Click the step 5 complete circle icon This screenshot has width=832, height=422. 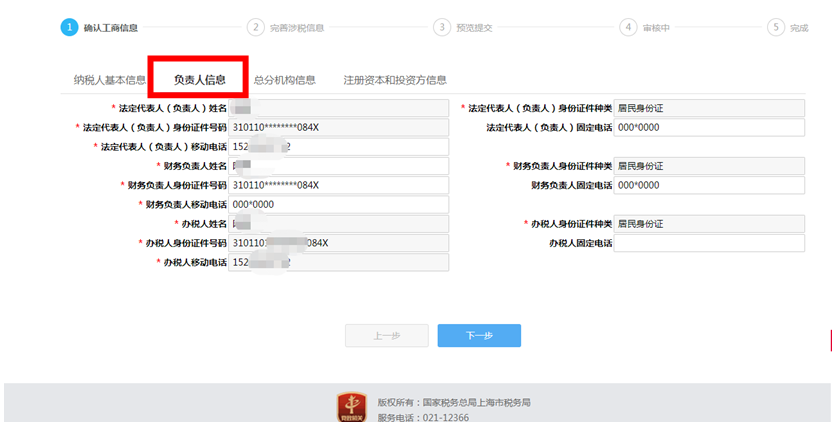tap(776, 27)
